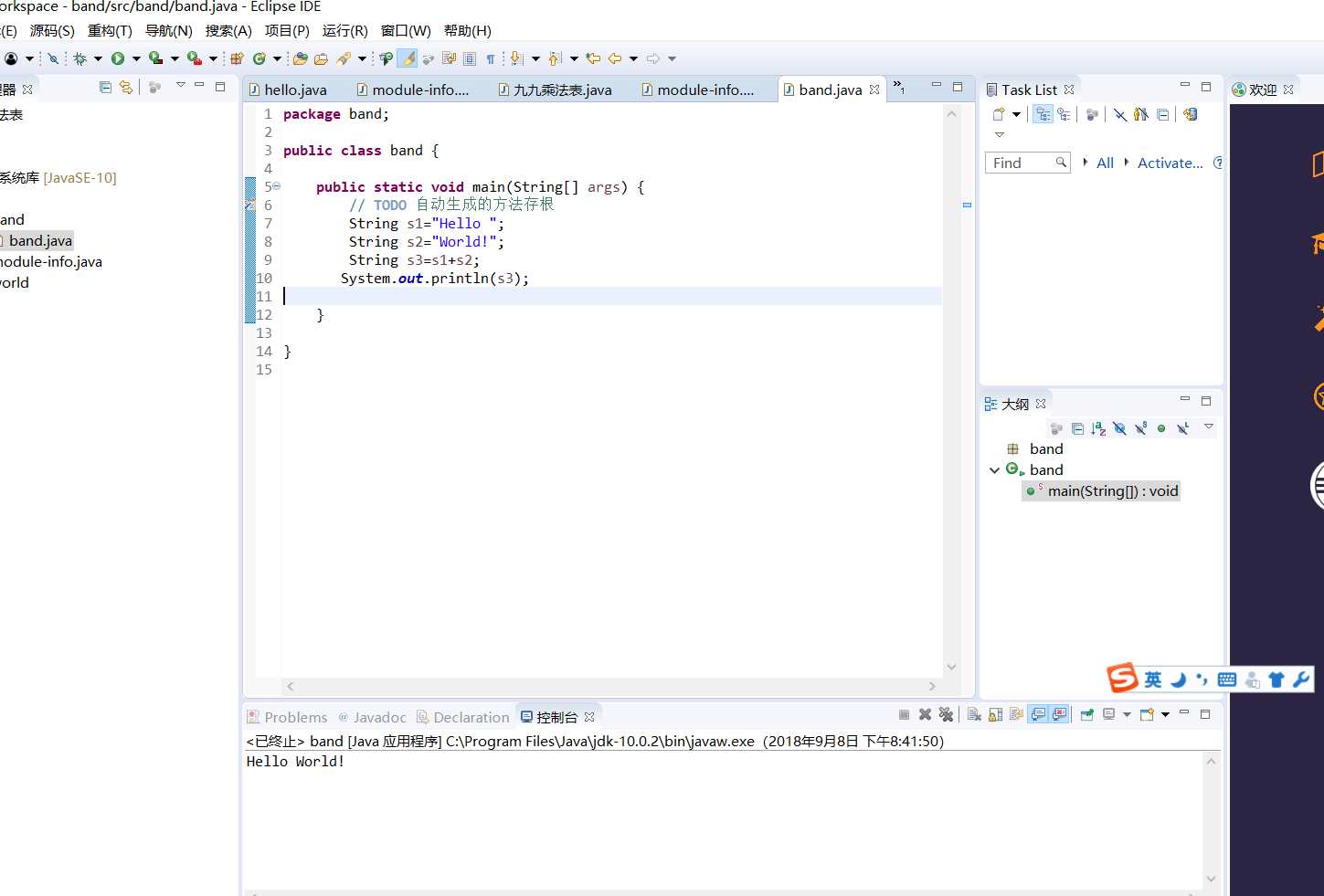Click the green Run button in toolbar

click(x=118, y=58)
